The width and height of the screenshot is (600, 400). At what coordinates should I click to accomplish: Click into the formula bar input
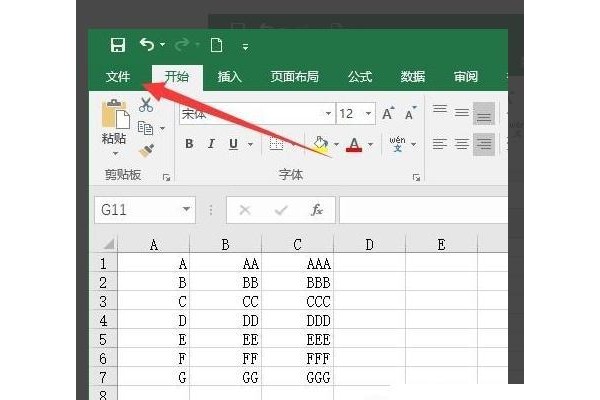click(x=423, y=210)
